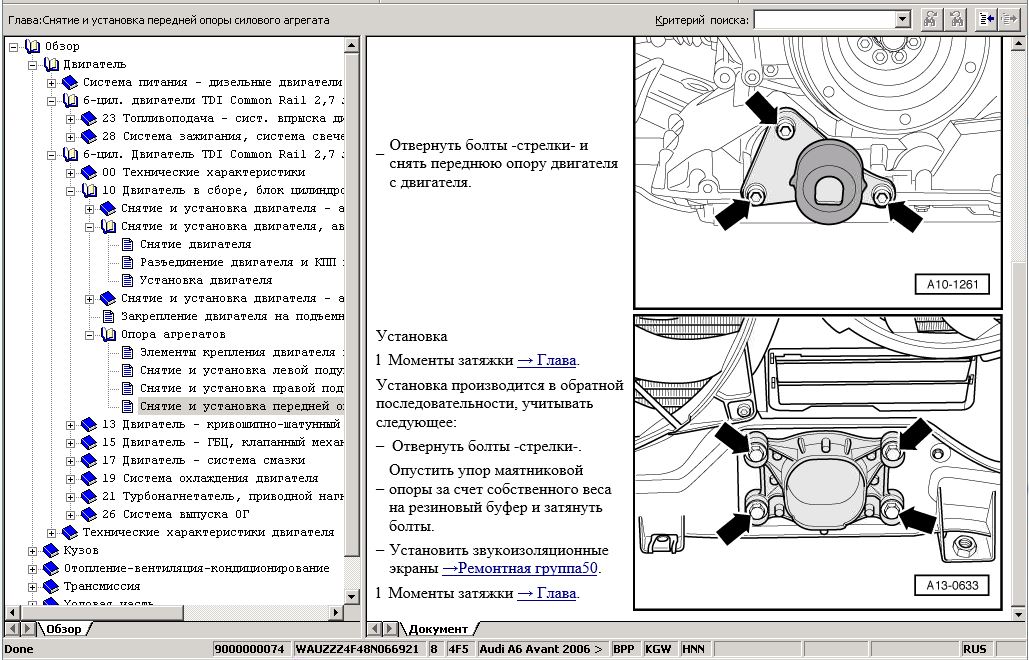
Task: Click pendulum support illustration A13-0633
Action: point(817,463)
